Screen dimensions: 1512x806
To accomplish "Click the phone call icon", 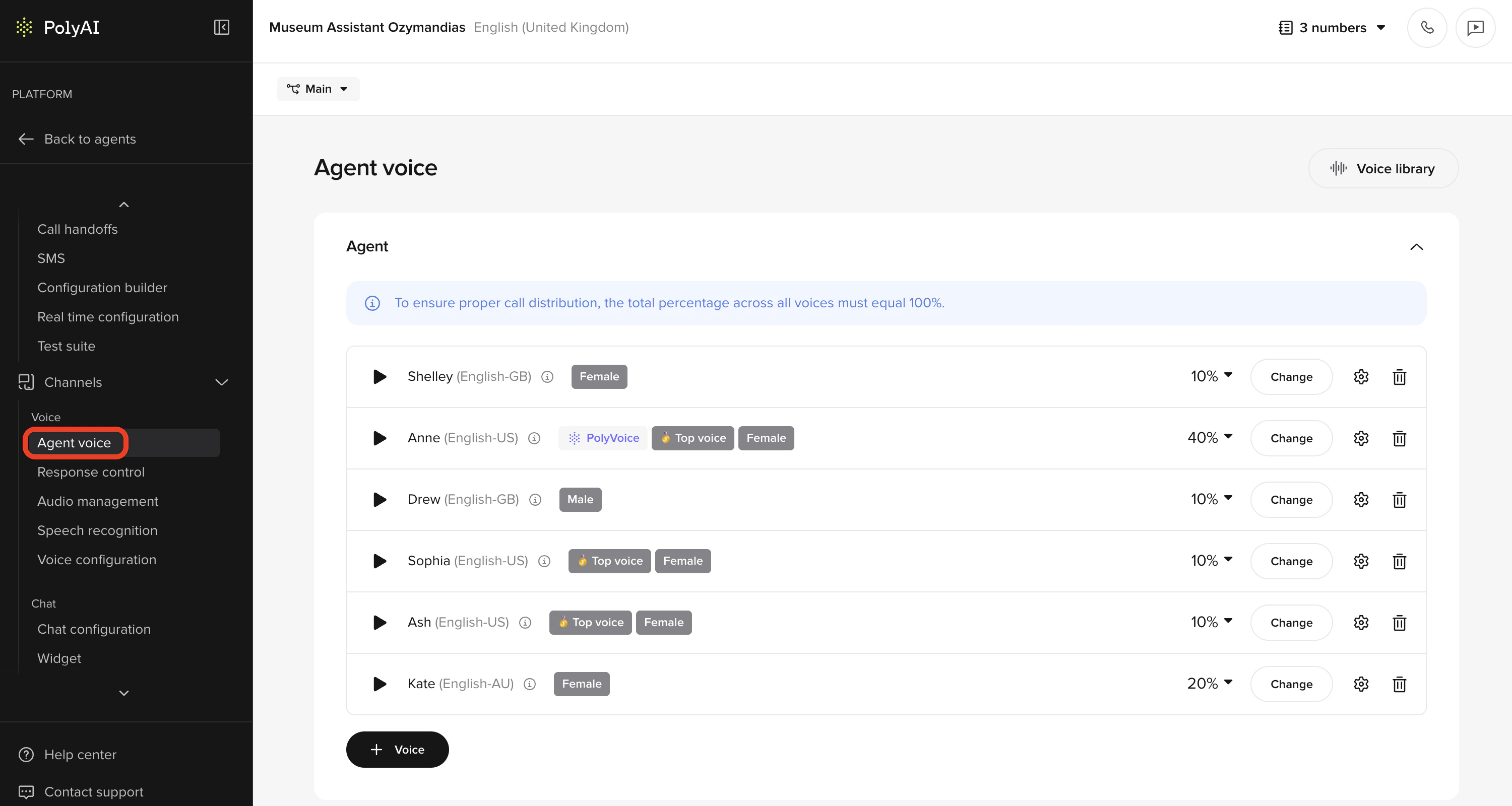I will [1427, 28].
